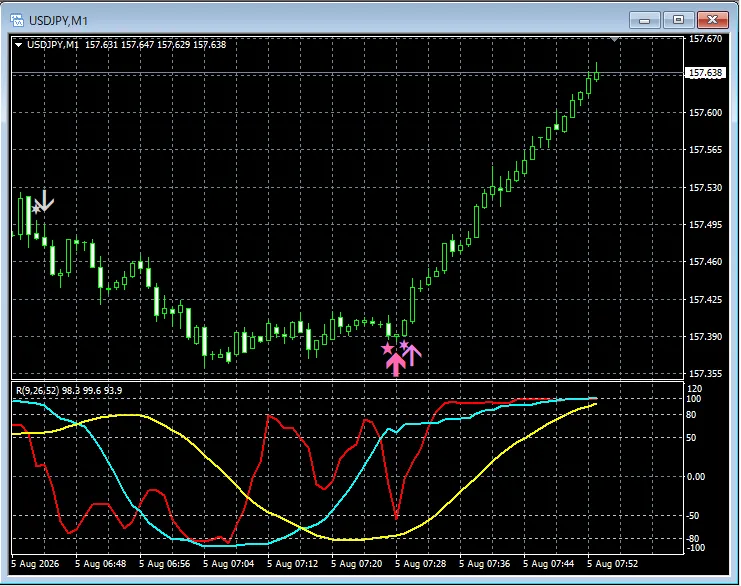Viewport: 741px width, 586px height.
Task: Click the large pink up arrow signal
Action: click(396, 364)
